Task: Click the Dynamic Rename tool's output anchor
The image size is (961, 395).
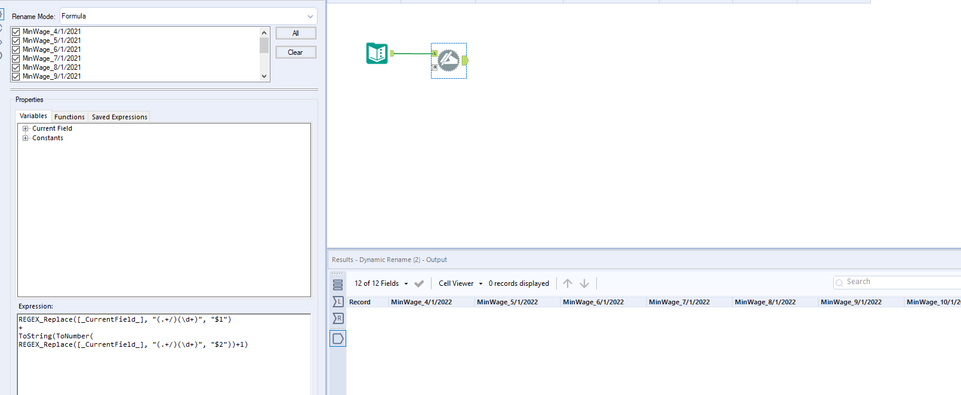Action: click(465, 60)
